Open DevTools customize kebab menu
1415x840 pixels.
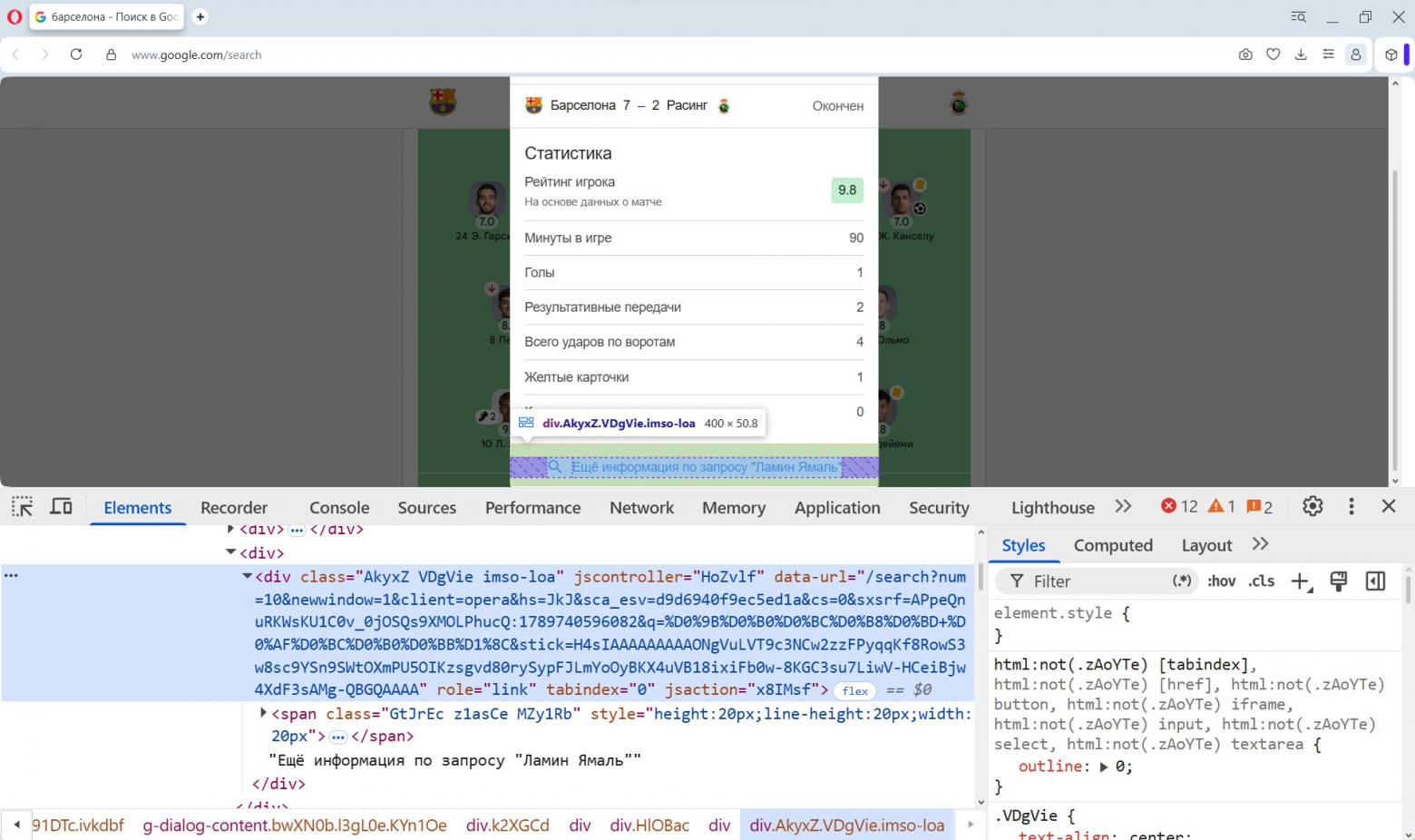tap(1352, 506)
